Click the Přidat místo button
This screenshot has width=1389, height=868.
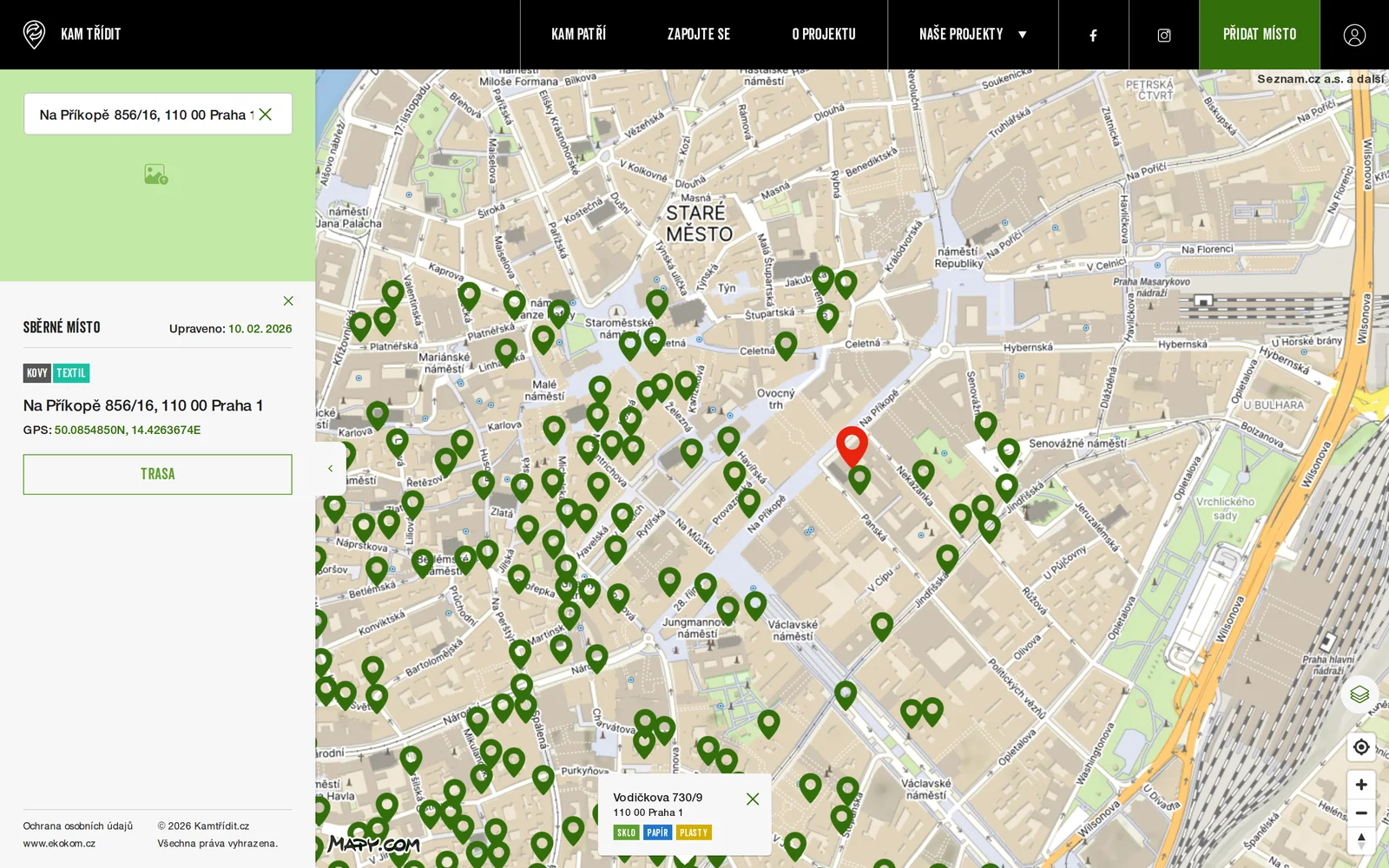click(x=1260, y=35)
